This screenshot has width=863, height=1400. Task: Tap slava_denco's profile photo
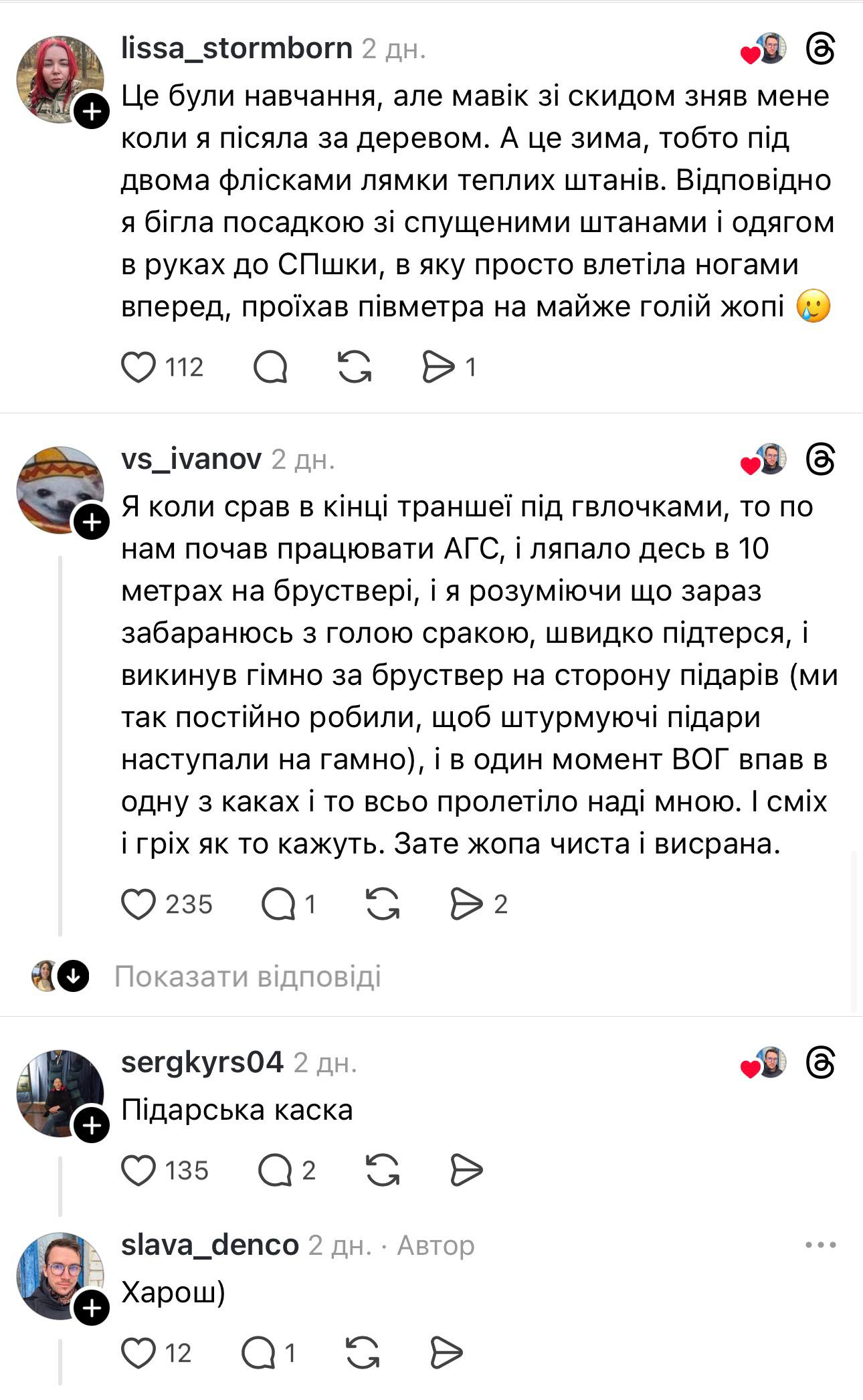coord(59,1275)
